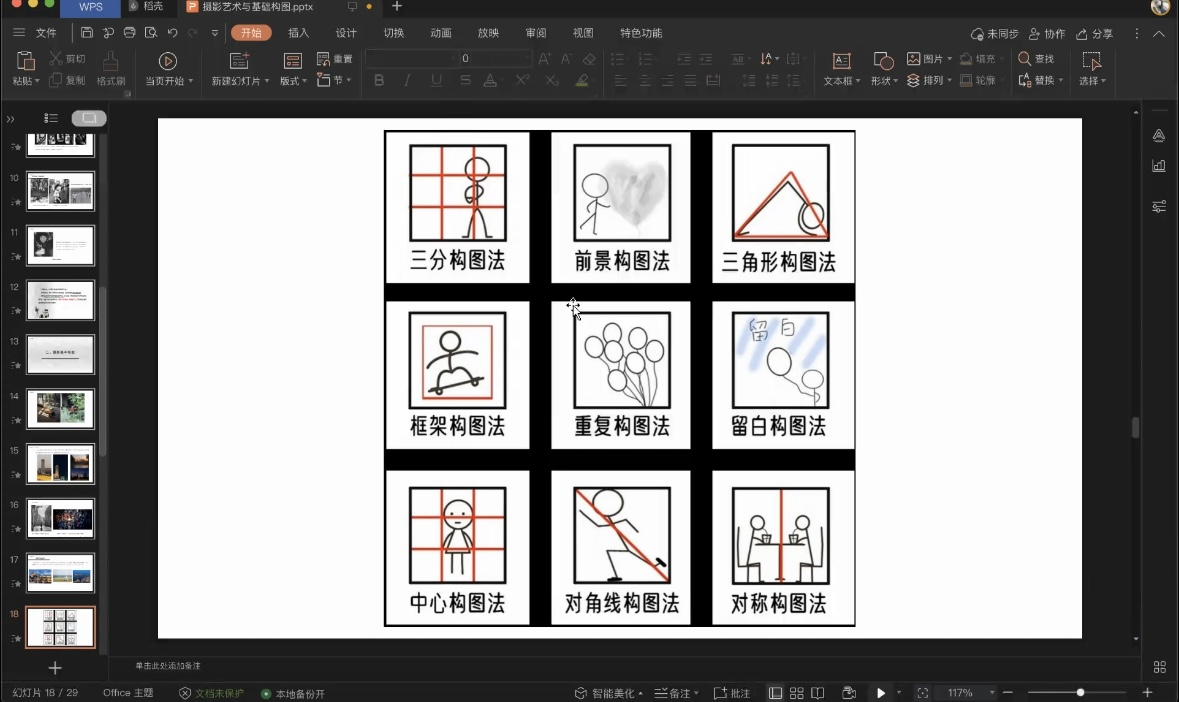Start slideshow from the current slide
This screenshot has width=1179, height=702.
[x=167, y=61]
